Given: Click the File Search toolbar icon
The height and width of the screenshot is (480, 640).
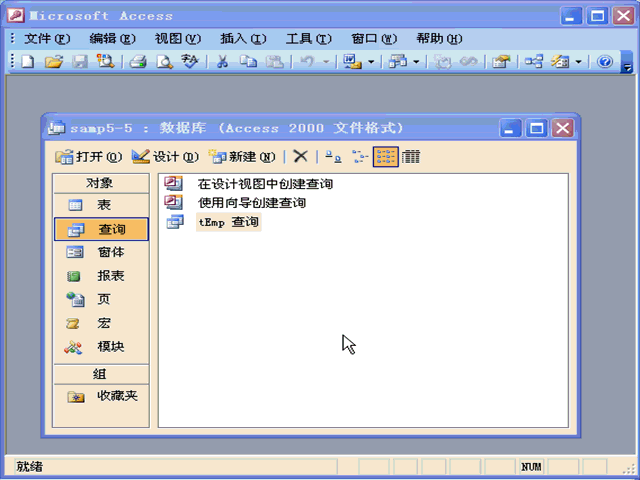Looking at the screenshot, I should tap(105, 62).
